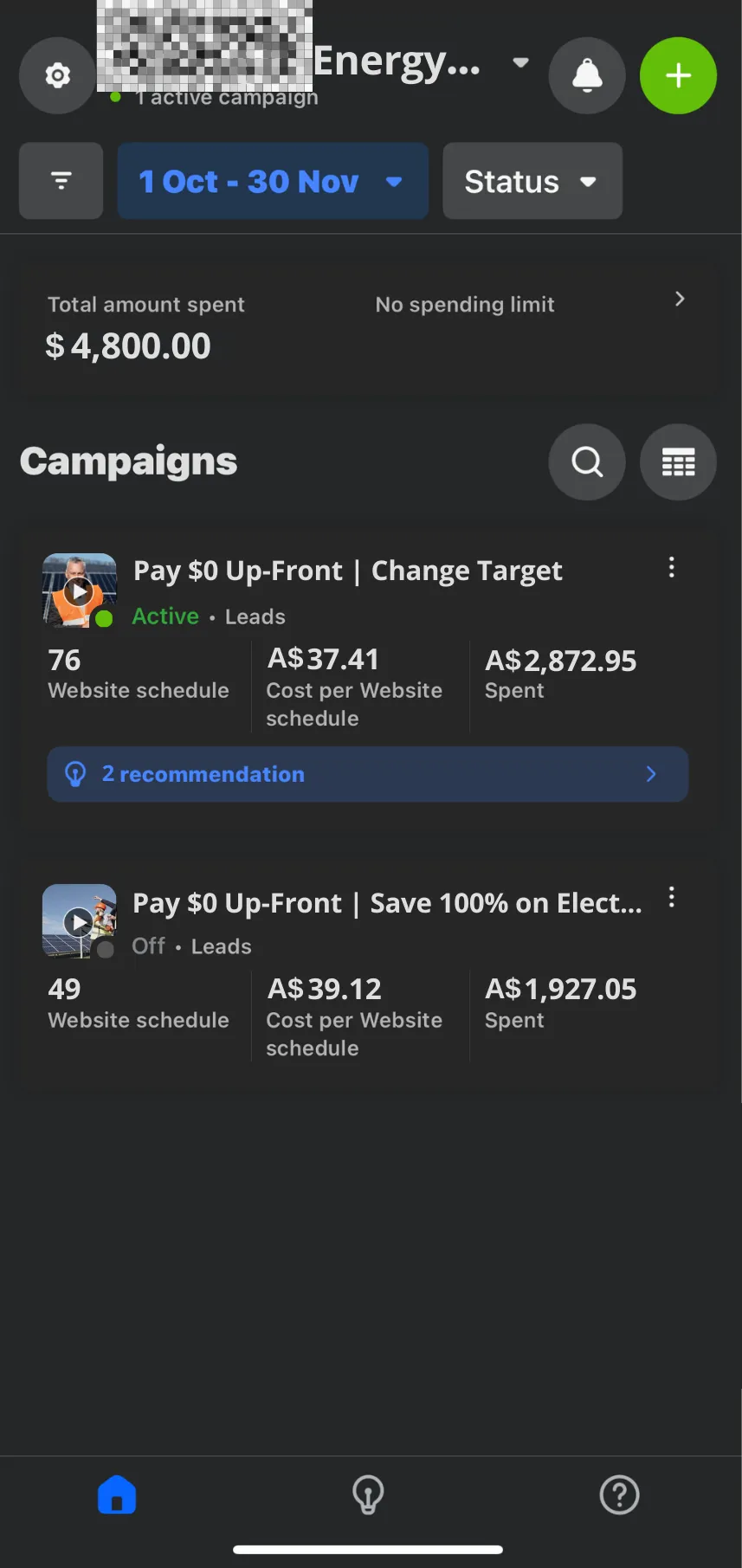This screenshot has width=742, height=1568.
Task: Open spending limit details chevron
Action: pos(680,299)
